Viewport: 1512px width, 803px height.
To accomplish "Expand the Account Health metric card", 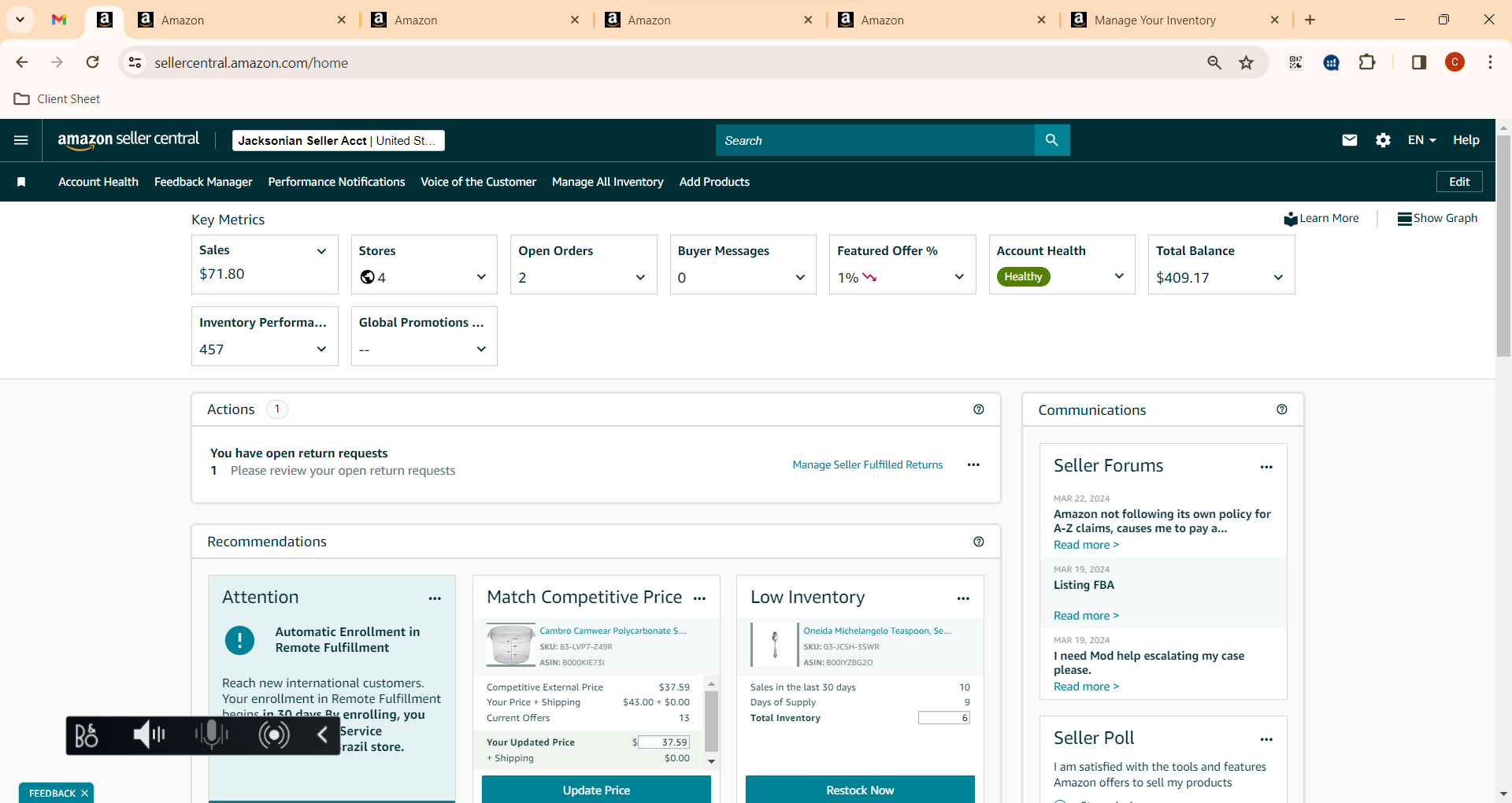I will pos(1119,276).
